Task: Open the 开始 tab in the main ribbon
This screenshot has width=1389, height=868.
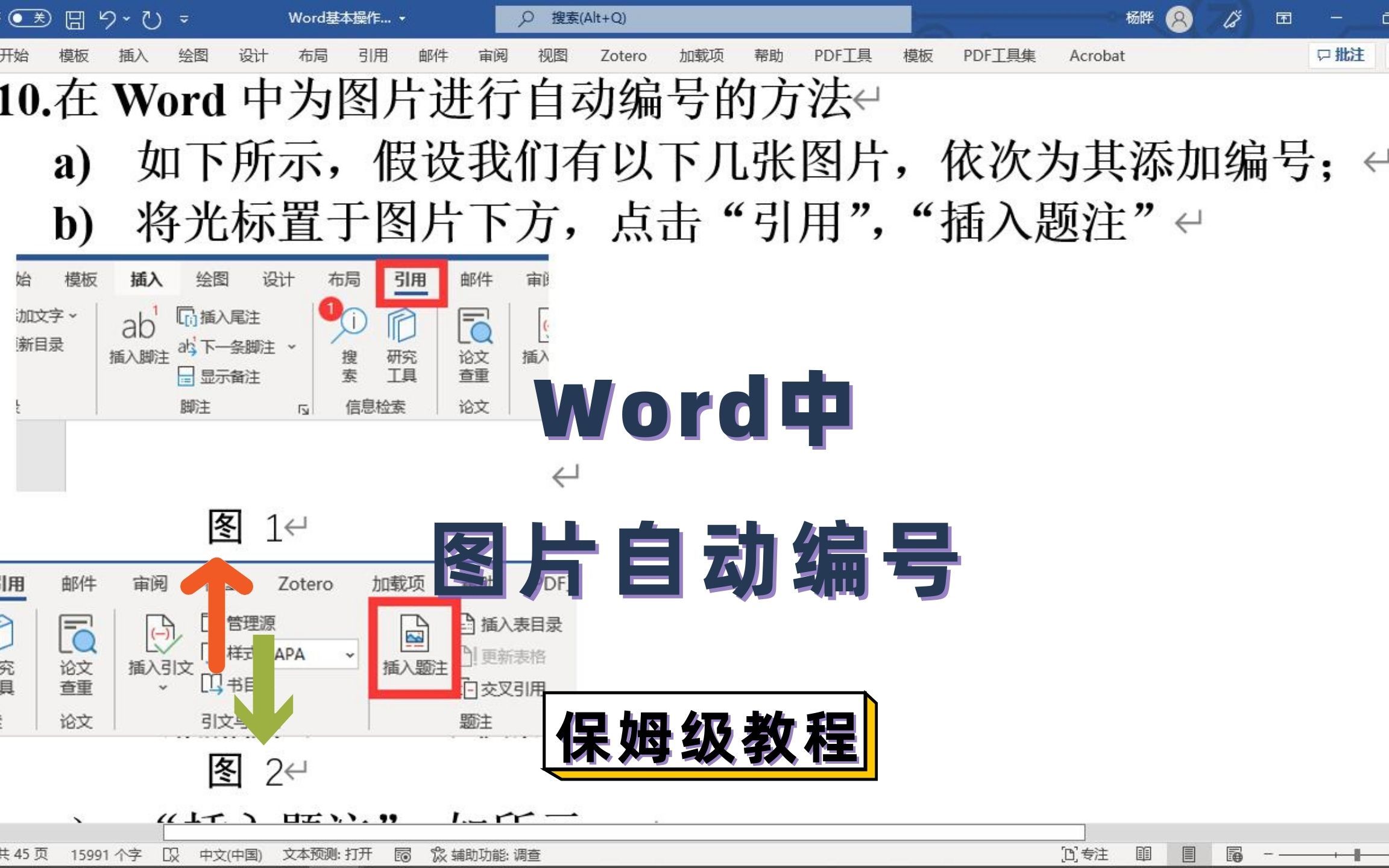Action: pyautogui.click(x=14, y=55)
